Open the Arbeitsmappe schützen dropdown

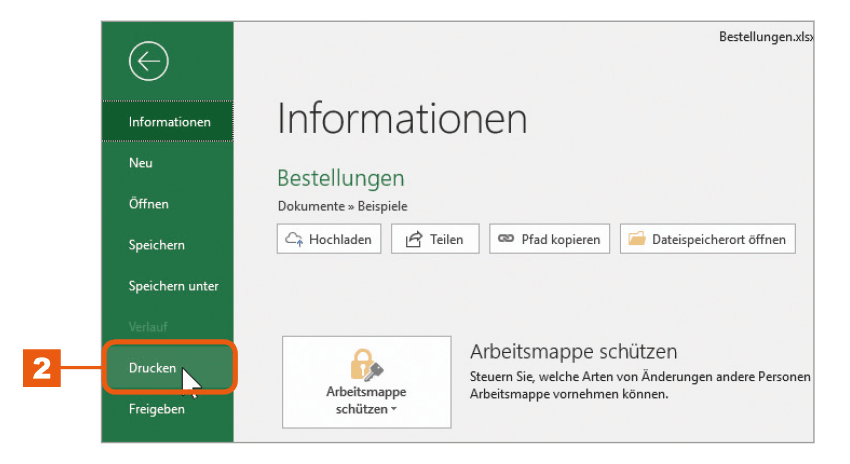coord(366,382)
